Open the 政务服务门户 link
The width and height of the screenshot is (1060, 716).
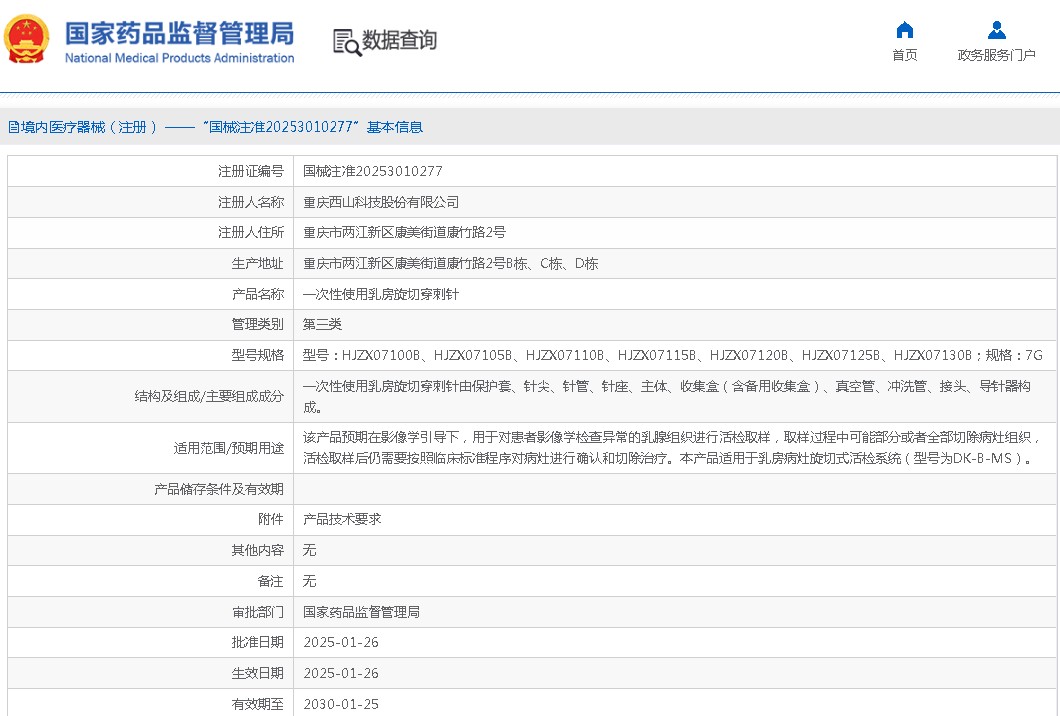click(996, 55)
